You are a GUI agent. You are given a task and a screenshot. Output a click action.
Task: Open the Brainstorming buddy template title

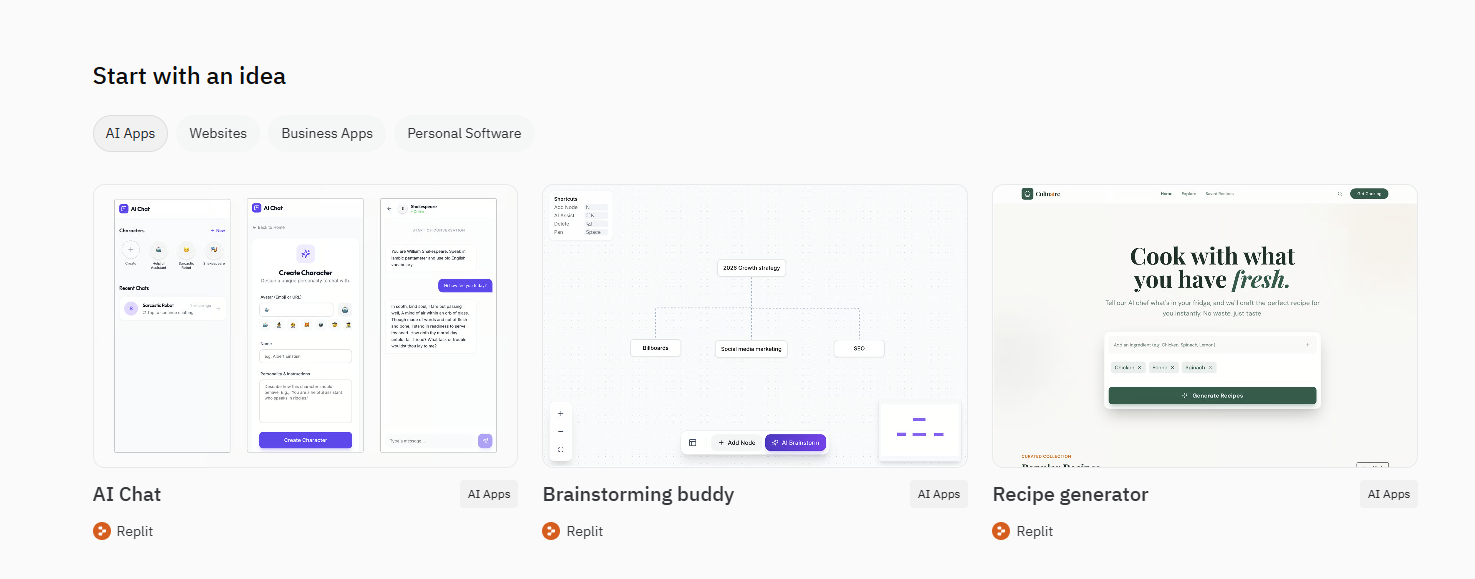point(638,494)
